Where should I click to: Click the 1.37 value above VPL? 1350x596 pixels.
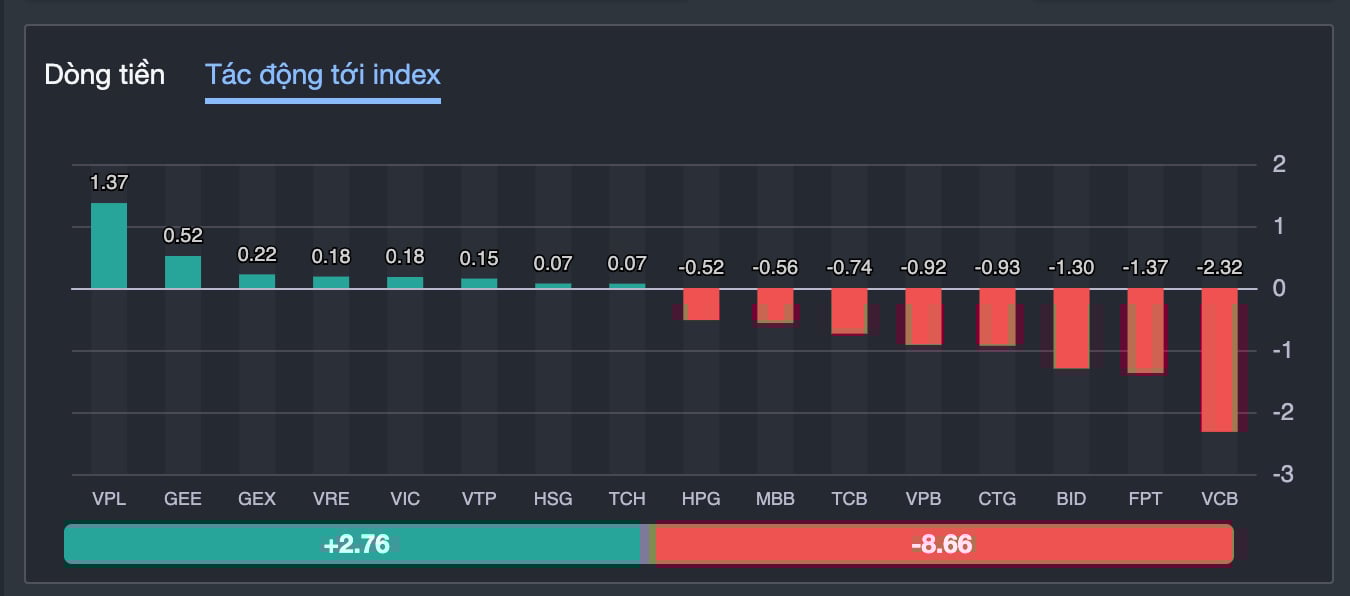point(109,183)
